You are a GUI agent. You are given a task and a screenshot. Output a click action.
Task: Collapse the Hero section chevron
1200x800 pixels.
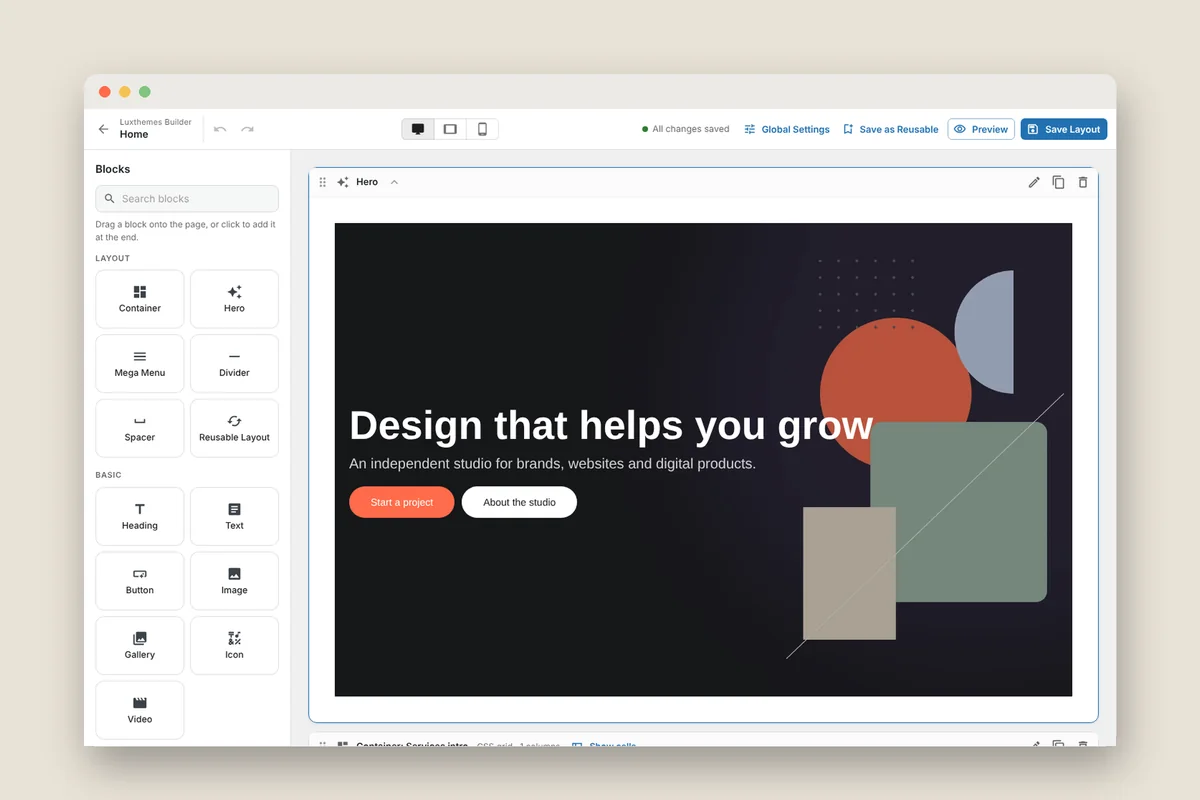(x=394, y=182)
